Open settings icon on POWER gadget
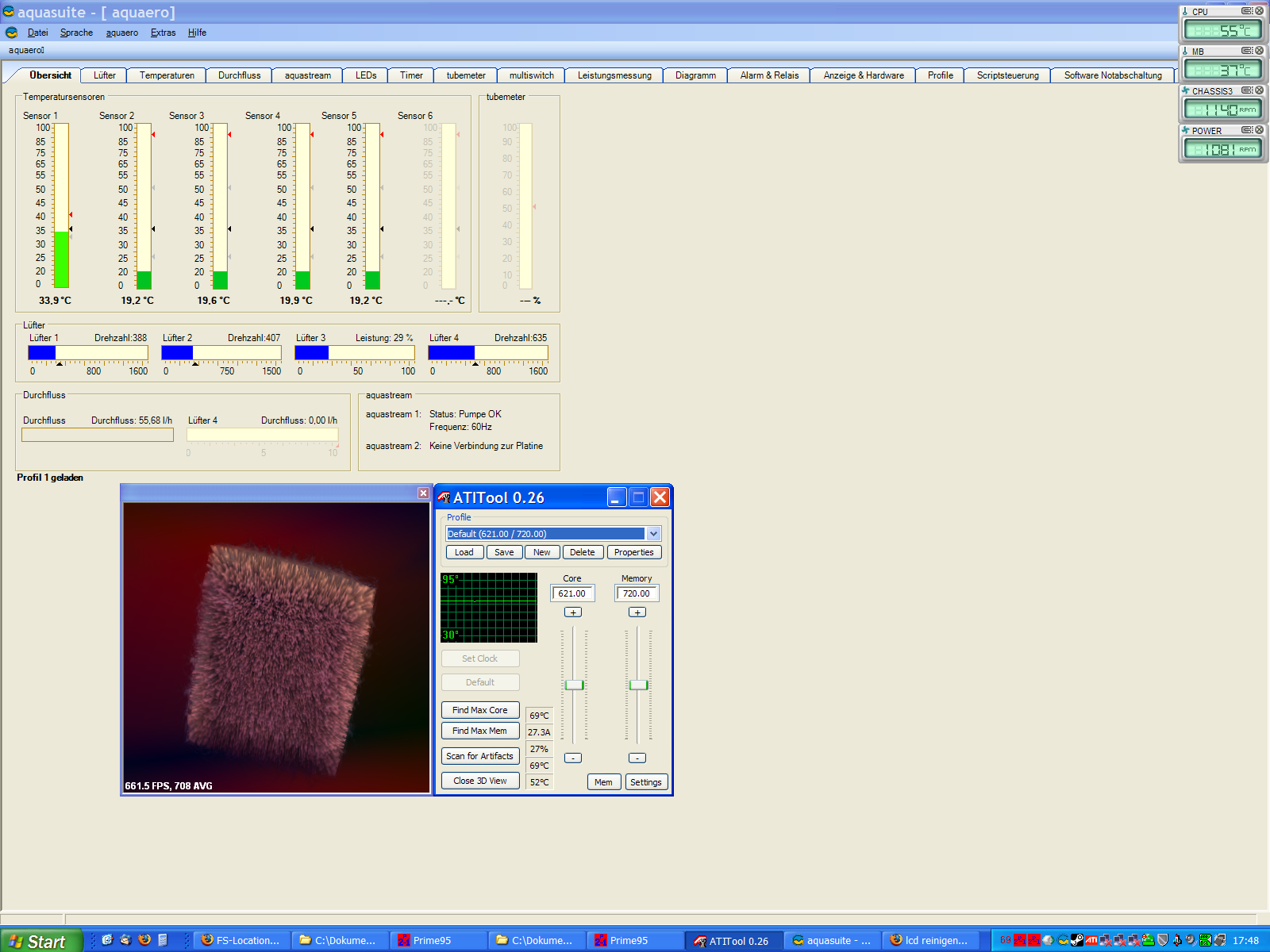The image size is (1270, 952). tap(1248, 130)
